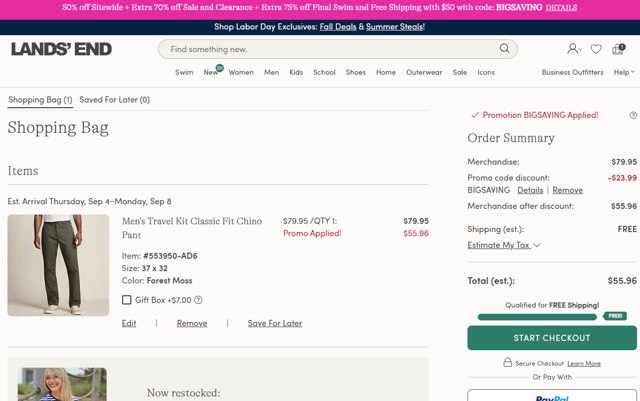Viewport: 640px width, 401px height.
Task: Open the Men menu
Action: [x=271, y=72]
